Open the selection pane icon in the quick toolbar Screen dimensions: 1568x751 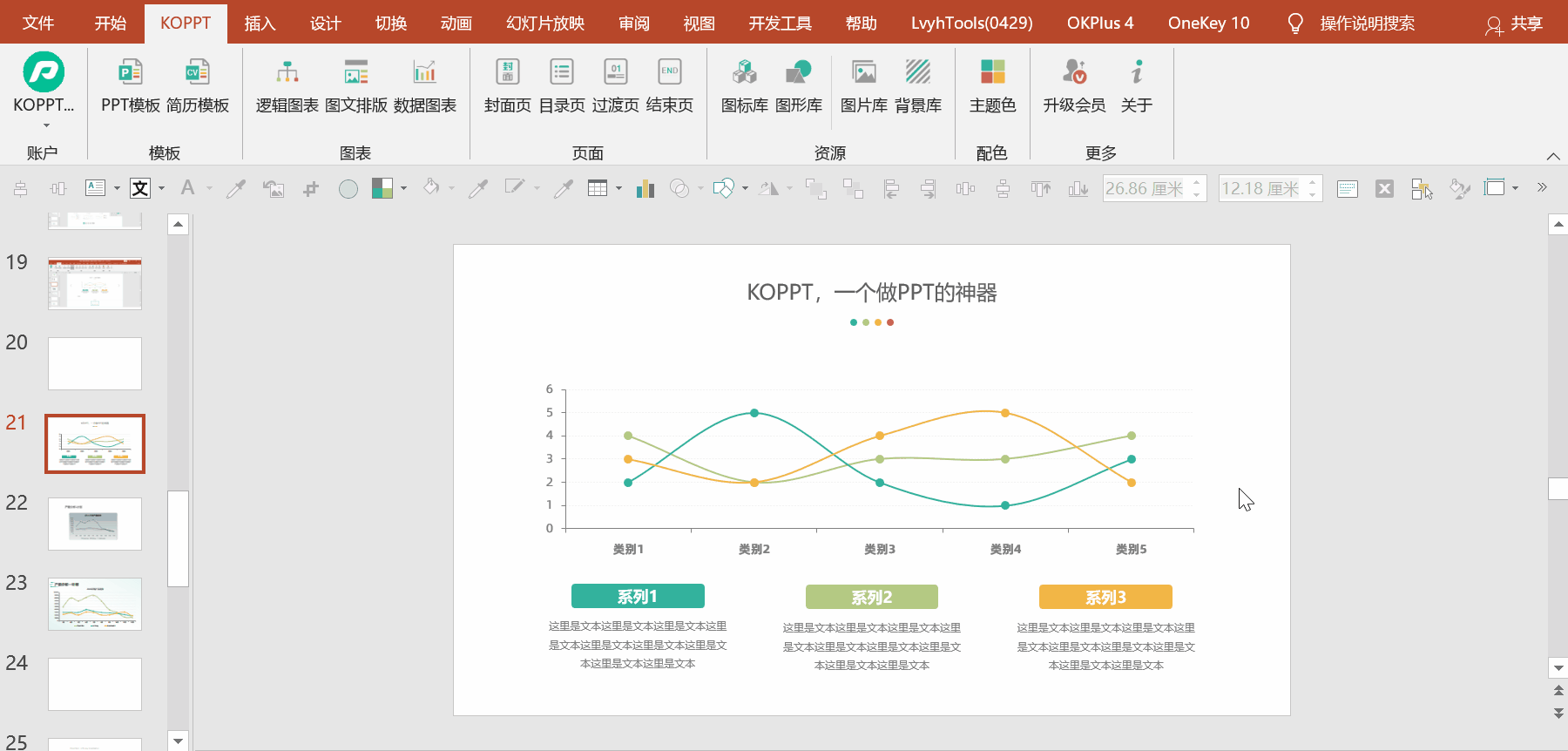(x=1422, y=188)
